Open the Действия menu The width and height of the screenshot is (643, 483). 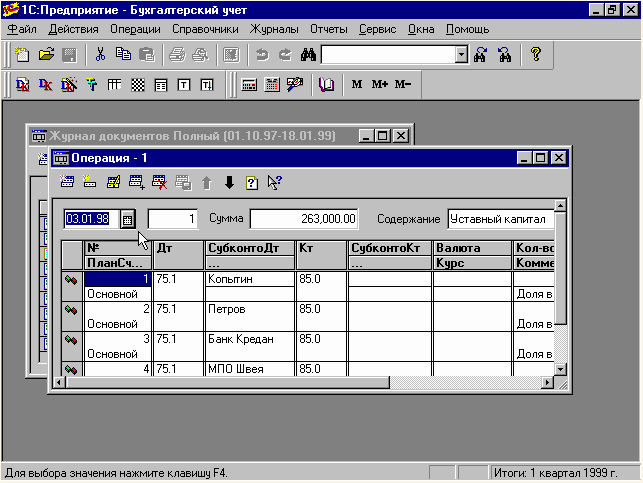tap(73, 30)
